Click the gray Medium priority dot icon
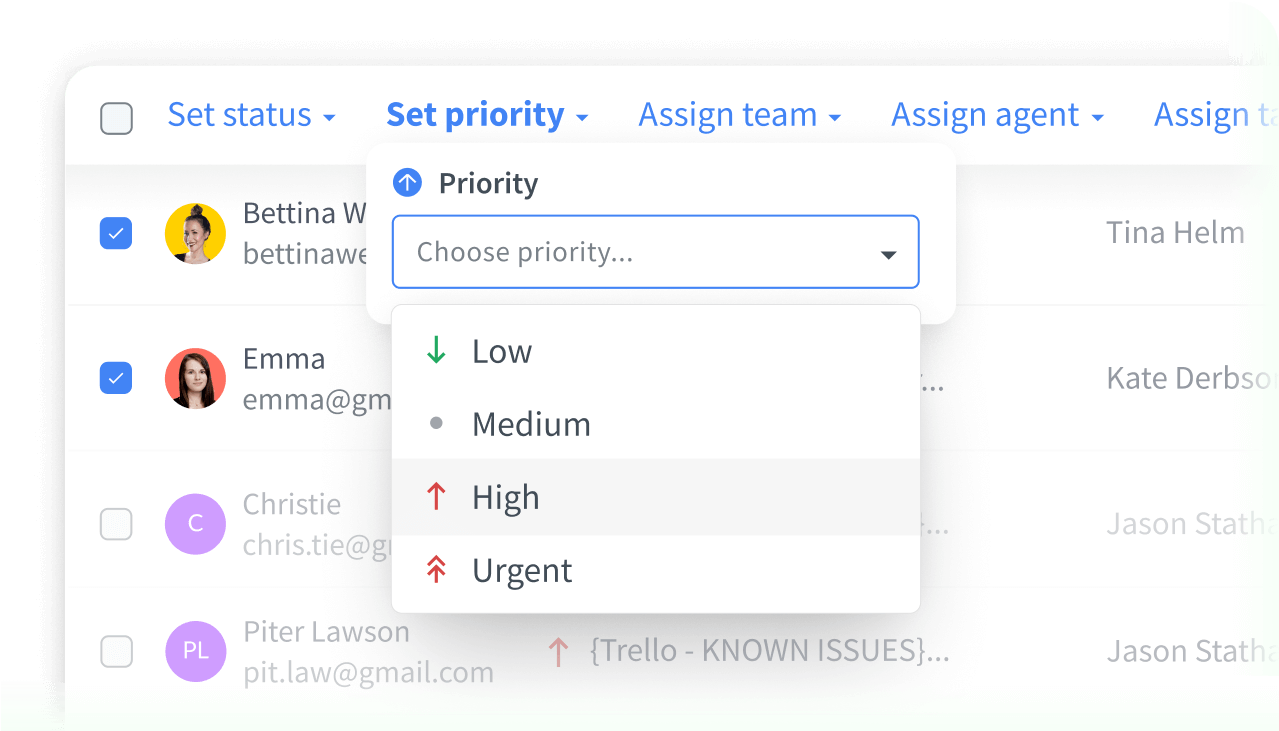 pos(437,423)
